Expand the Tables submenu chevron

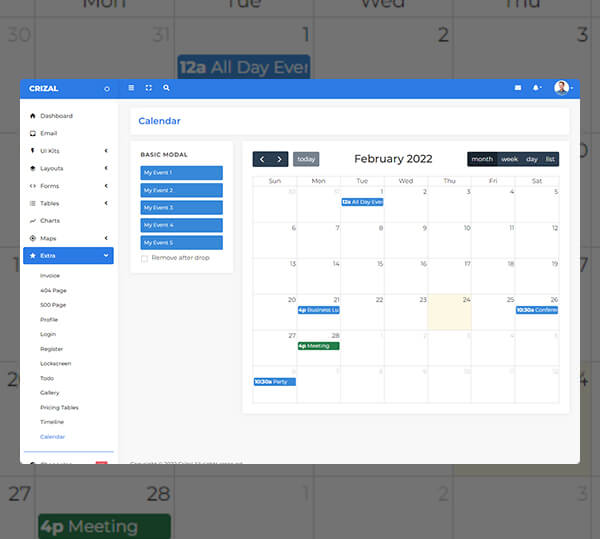(x=106, y=203)
